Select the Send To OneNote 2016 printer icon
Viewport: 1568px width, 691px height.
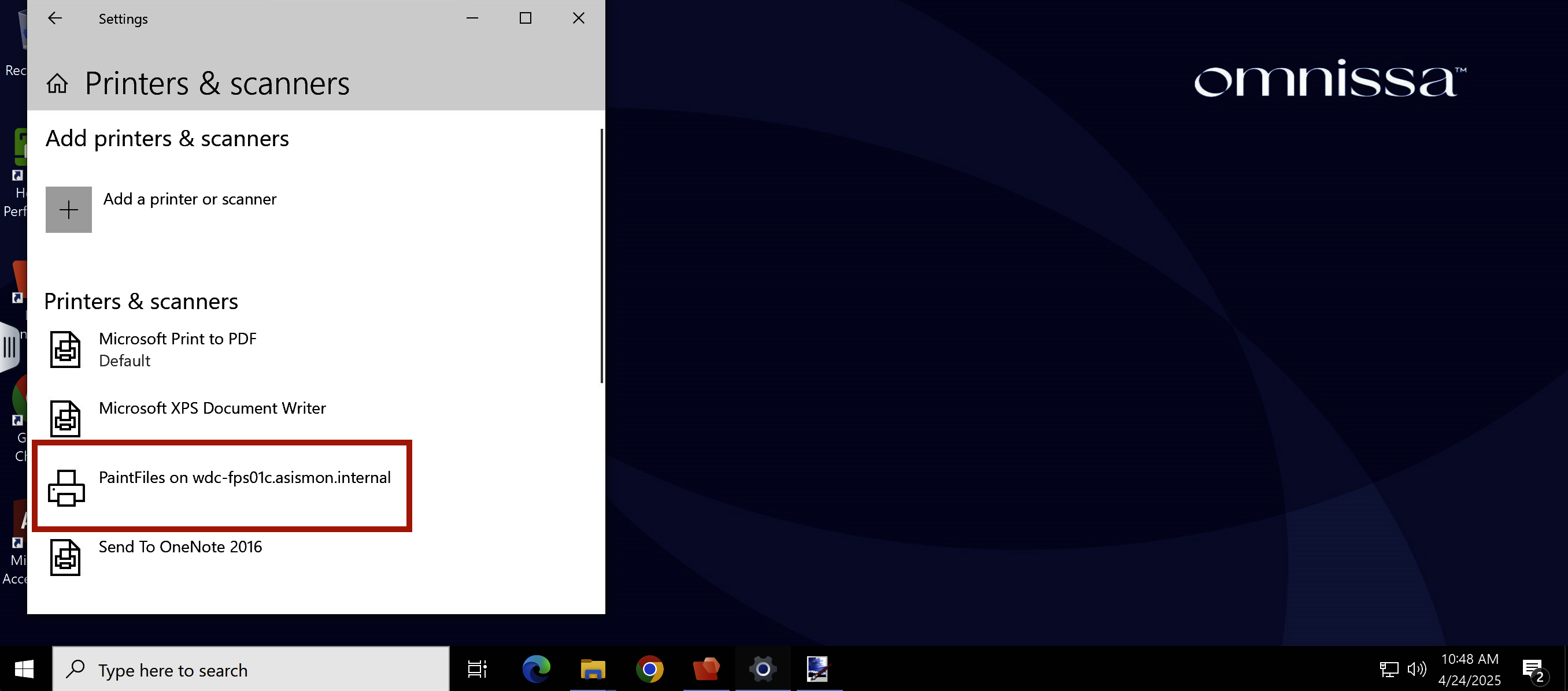tap(65, 557)
